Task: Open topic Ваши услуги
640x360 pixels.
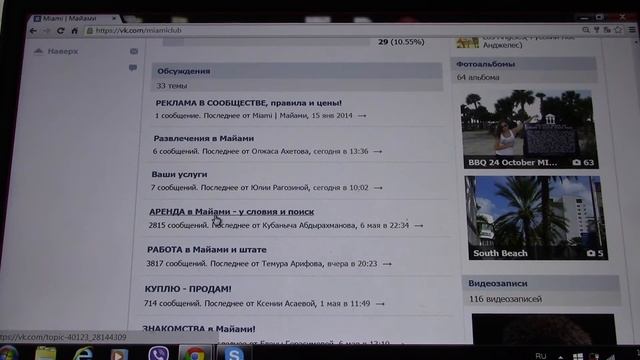Action: tap(179, 174)
